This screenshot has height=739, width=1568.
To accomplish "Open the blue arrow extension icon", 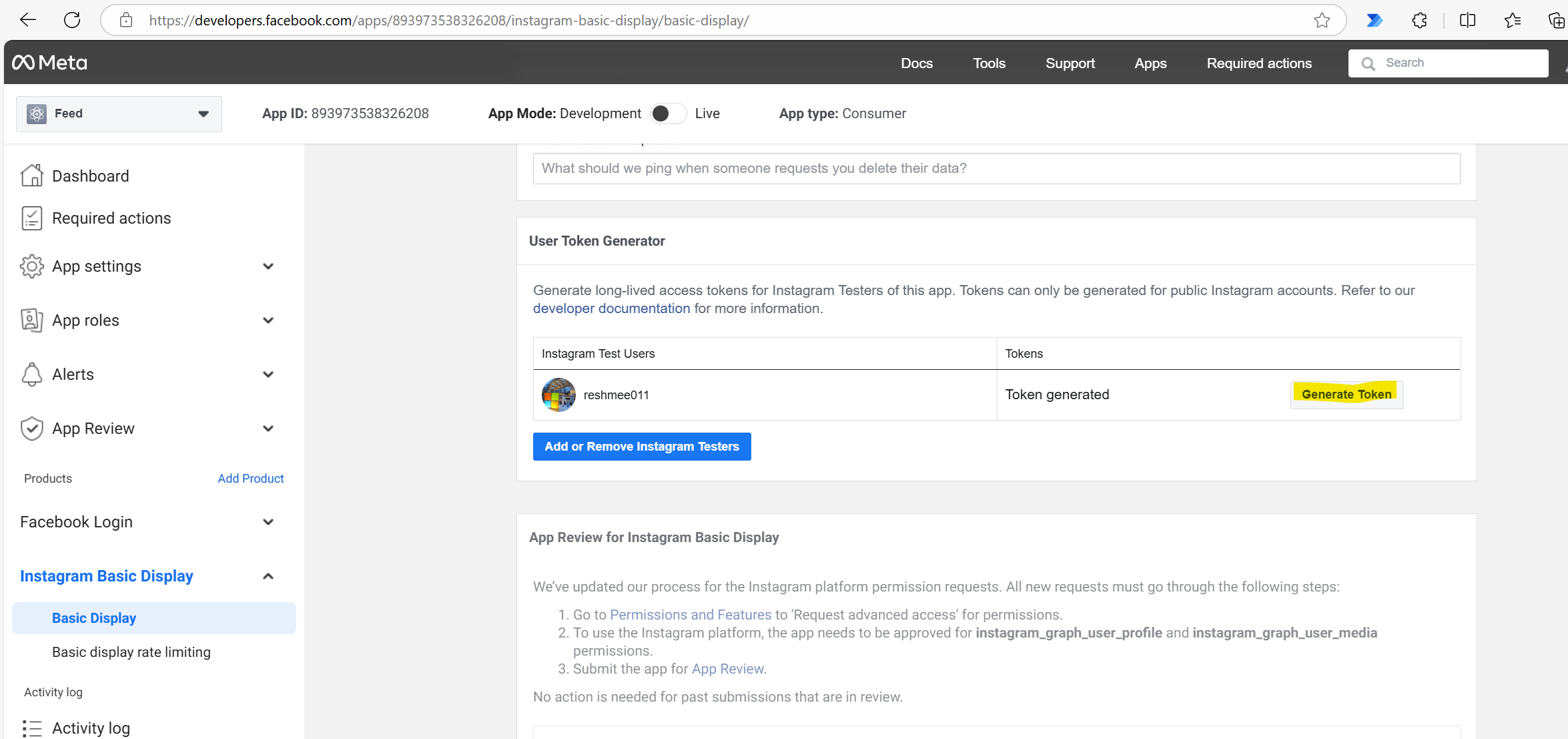I will [1374, 20].
